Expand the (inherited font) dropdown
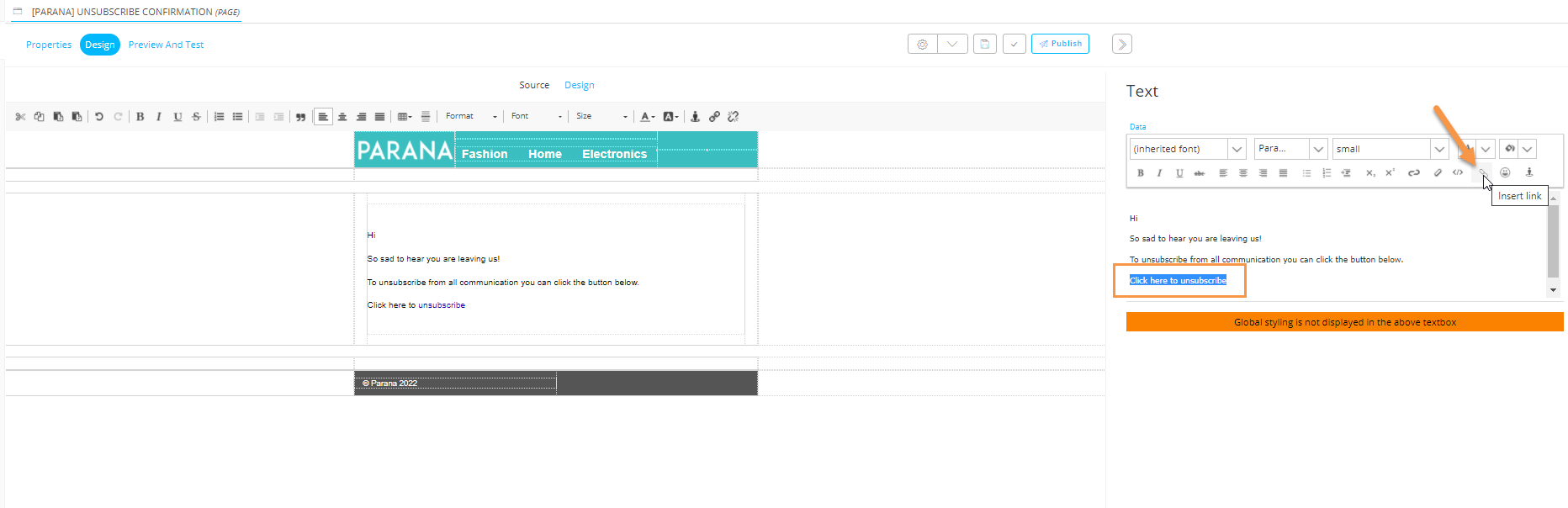This screenshot has height=508, width=1568. [1237, 149]
